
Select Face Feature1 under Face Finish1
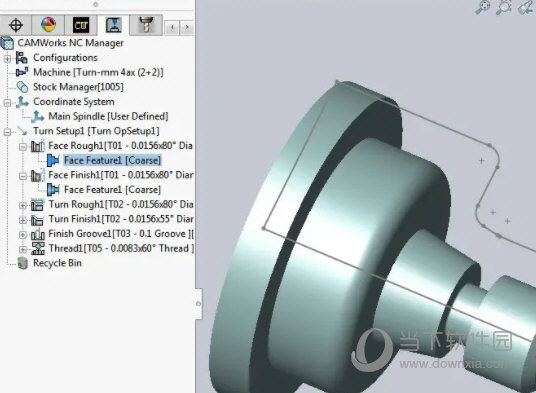click(x=112, y=190)
